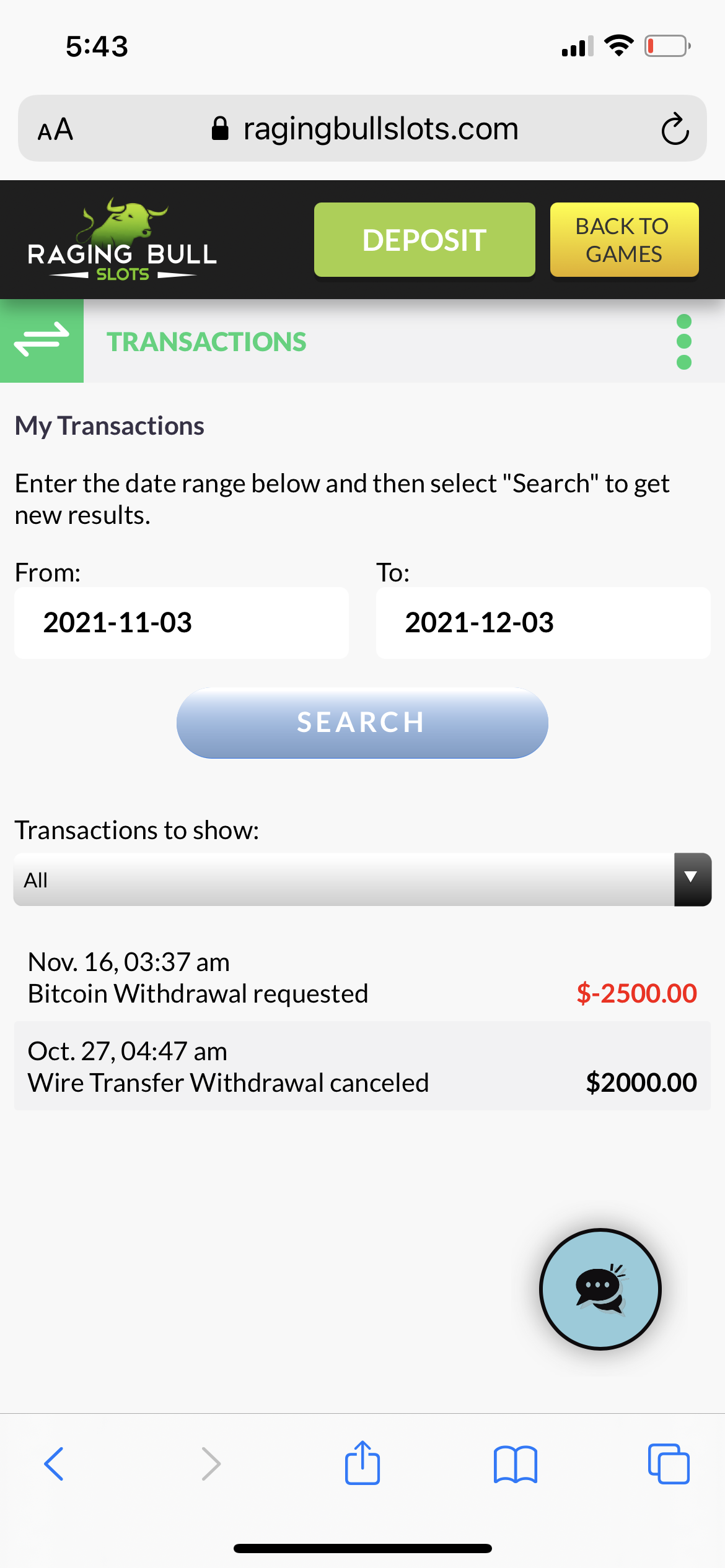Viewport: 725px width, 1568px height.
Task: Open the AA text size menu
Action: pyautogui.click(x=56, y=129)
